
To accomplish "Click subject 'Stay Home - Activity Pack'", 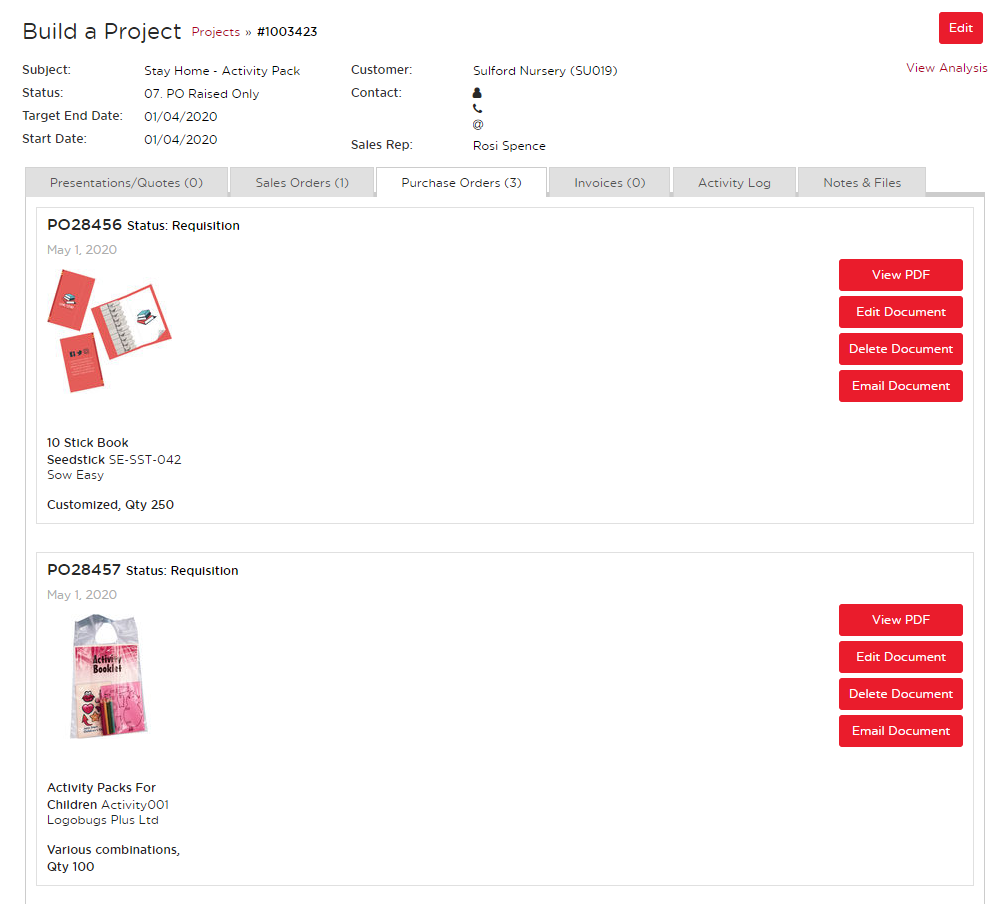I will (x=222, y=71).
